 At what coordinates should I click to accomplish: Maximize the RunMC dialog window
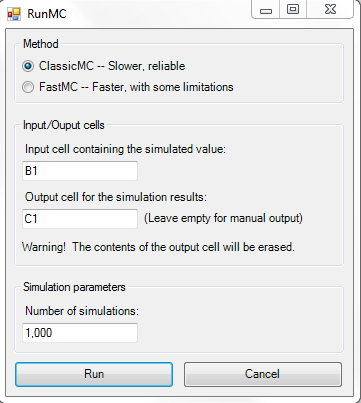293,9
